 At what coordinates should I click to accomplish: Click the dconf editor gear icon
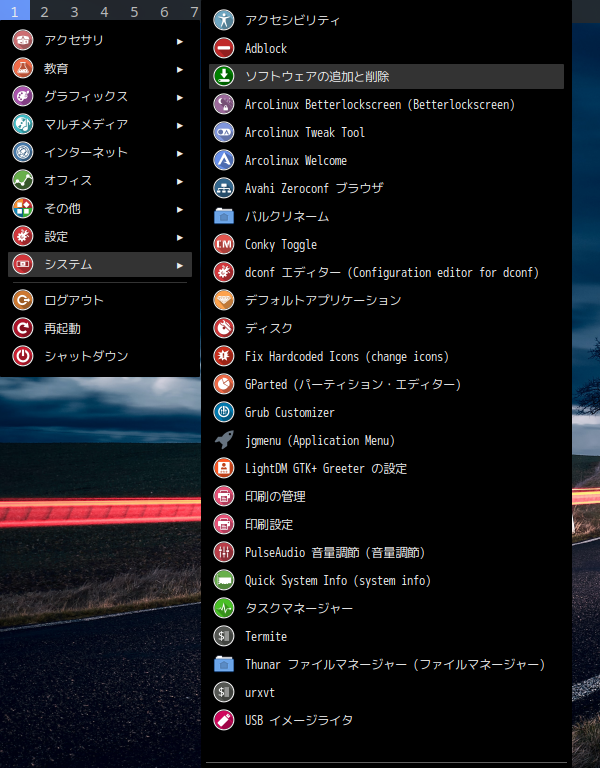[x=224, y=272]
